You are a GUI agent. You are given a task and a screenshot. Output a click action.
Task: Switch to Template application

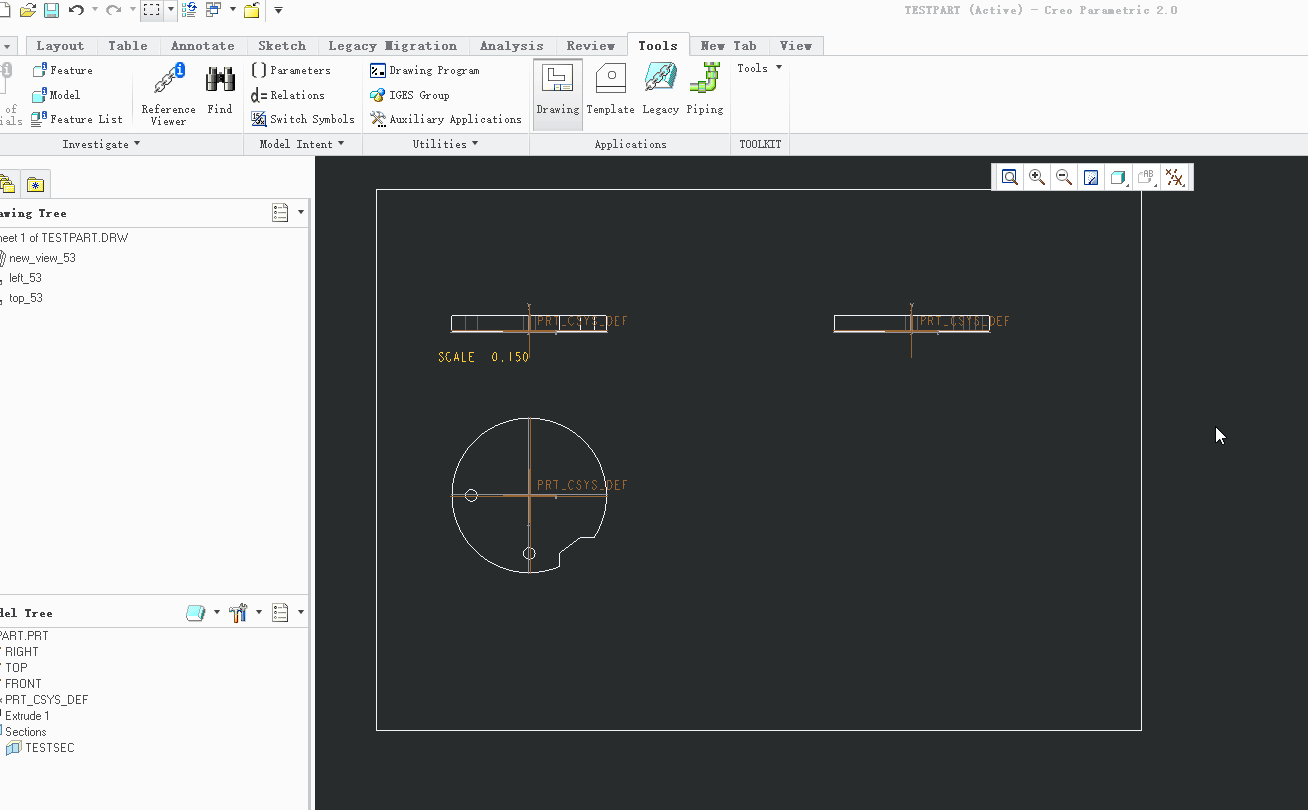pos(610,91)
